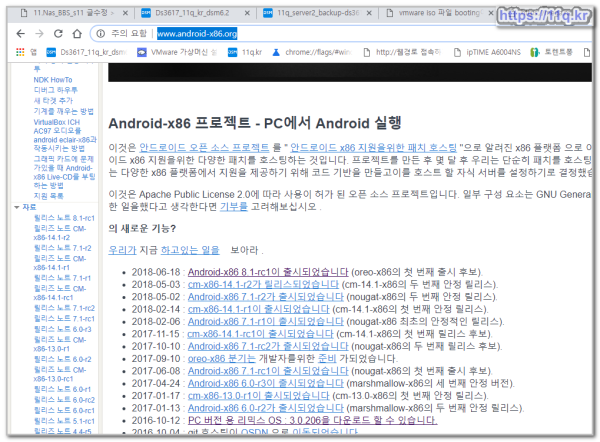Click the 2018-06-18 date text
This screenshot has width=600, height=442.
[x=156, y=272]
